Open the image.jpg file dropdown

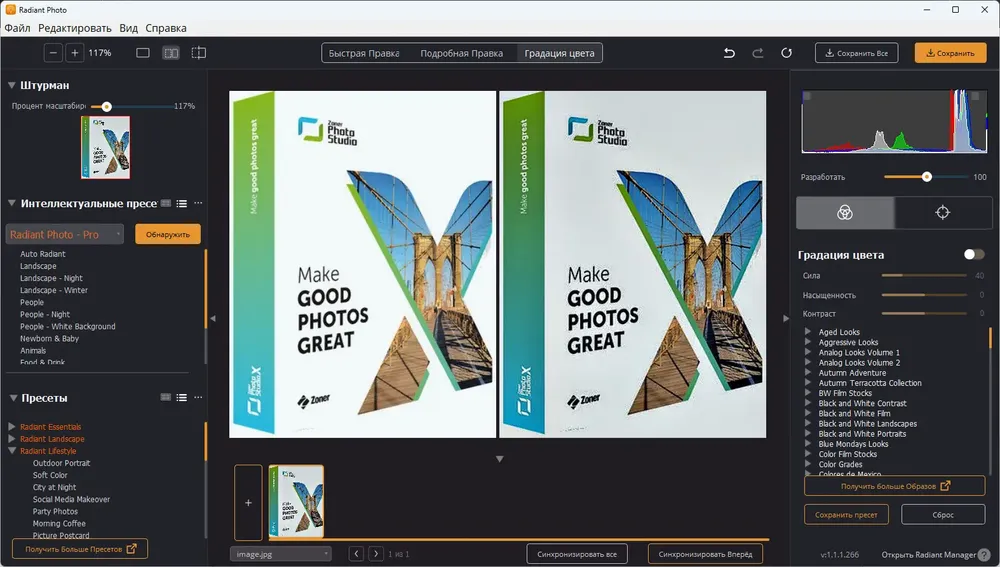pyautogui.click(x=281, y=554)
